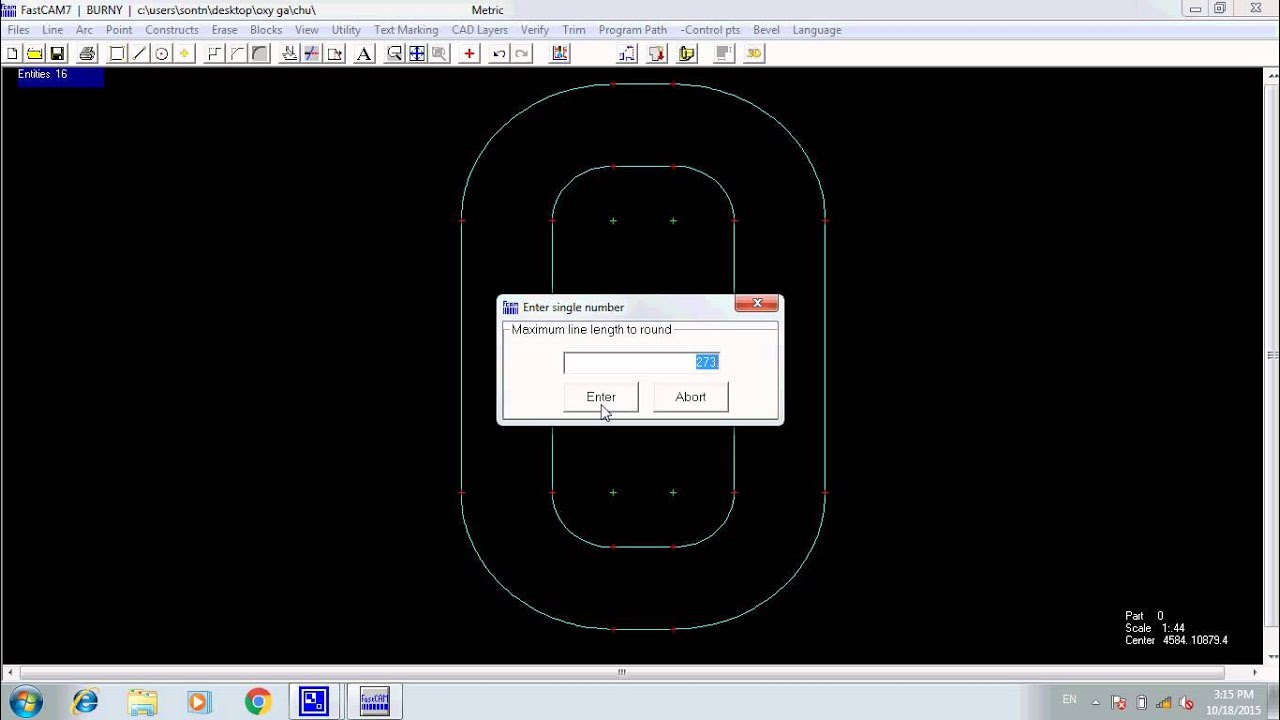The width and height of the screenshot is (1280, 720).
Task: Select the Circle drawing tool icon
Action: coord(162,54)
